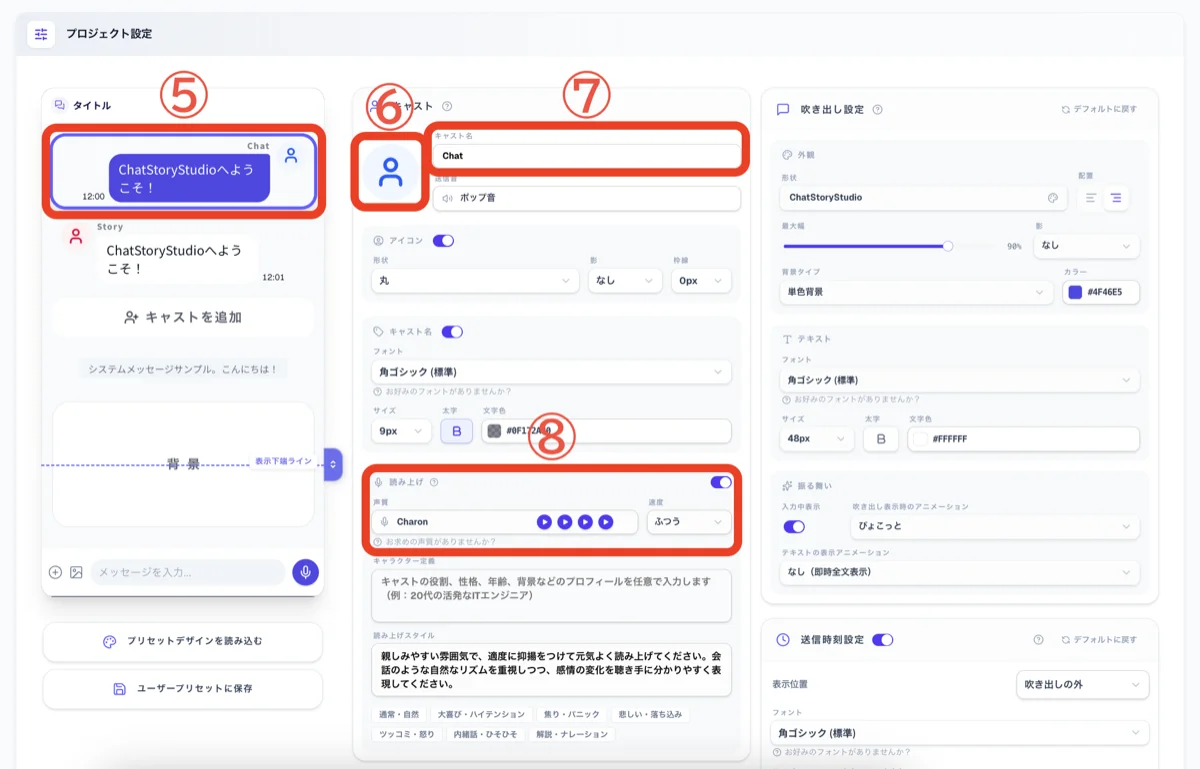The image size is (1200, 769).
Task: Select the 焦り・パニック style preset
Action: coord(571,715)
